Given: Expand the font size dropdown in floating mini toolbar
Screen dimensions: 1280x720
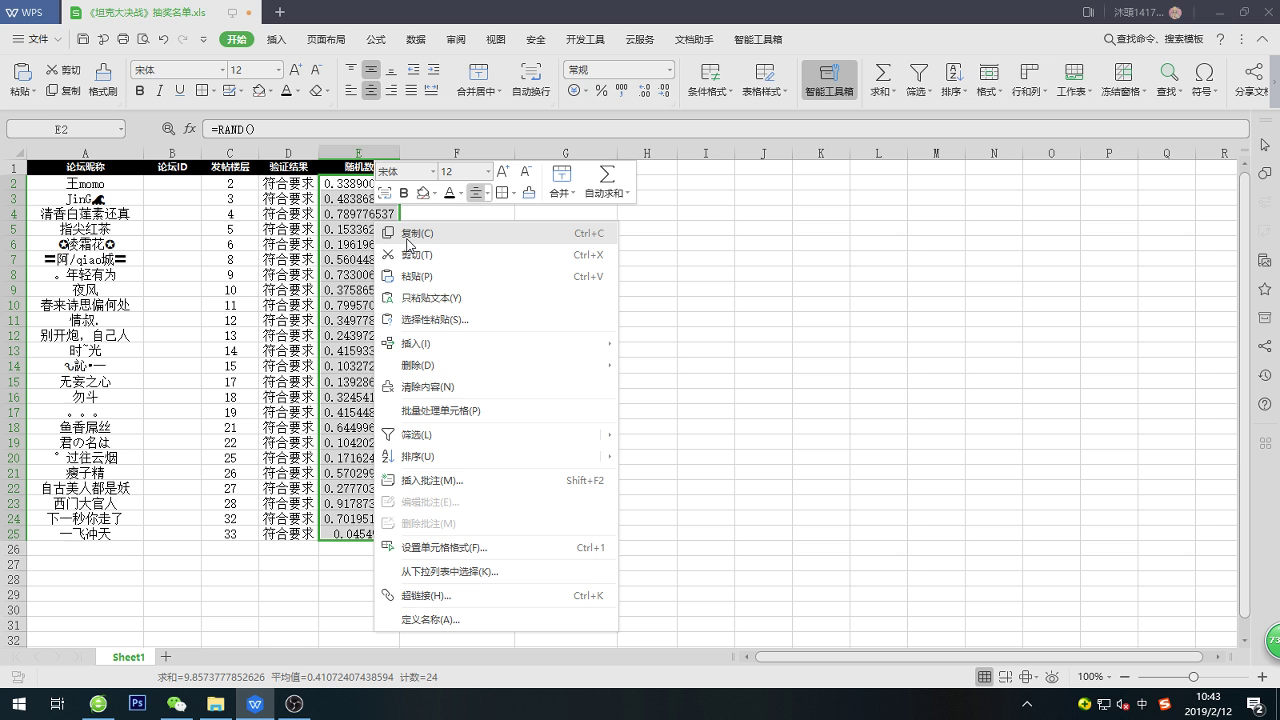Looking at the screenshot, I should click(x=488, y=172).
